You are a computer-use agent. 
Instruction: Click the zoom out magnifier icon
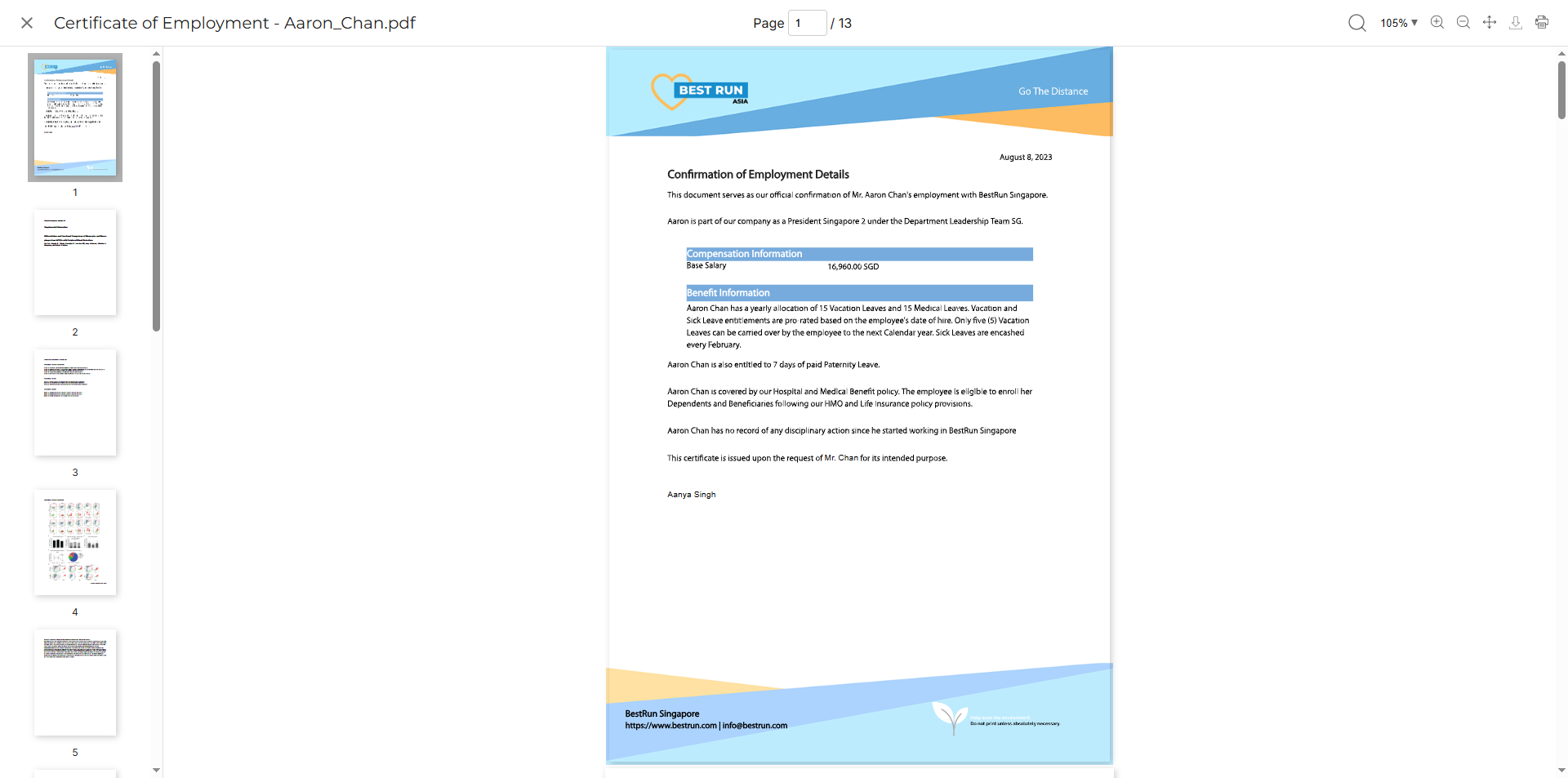coord(1463,23)
